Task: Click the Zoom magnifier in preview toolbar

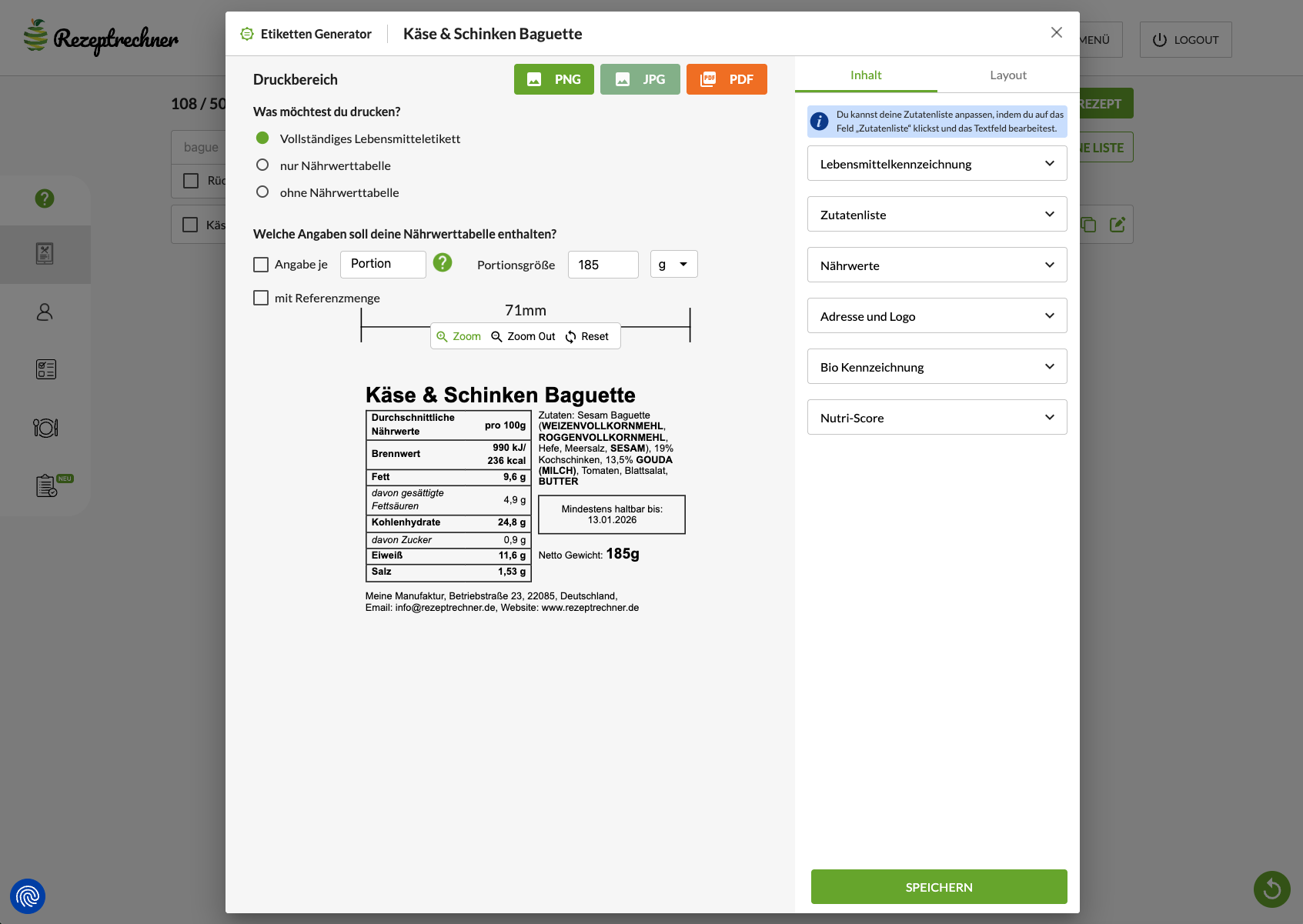Action: (459, 336)
